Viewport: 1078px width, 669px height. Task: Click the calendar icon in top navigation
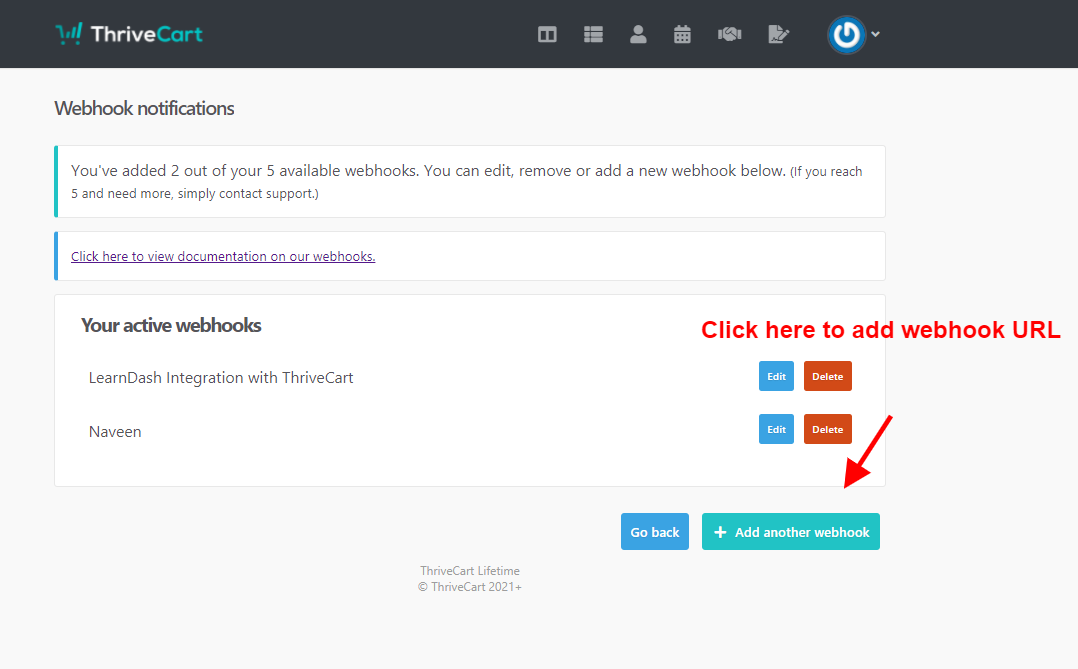(682, 34)
